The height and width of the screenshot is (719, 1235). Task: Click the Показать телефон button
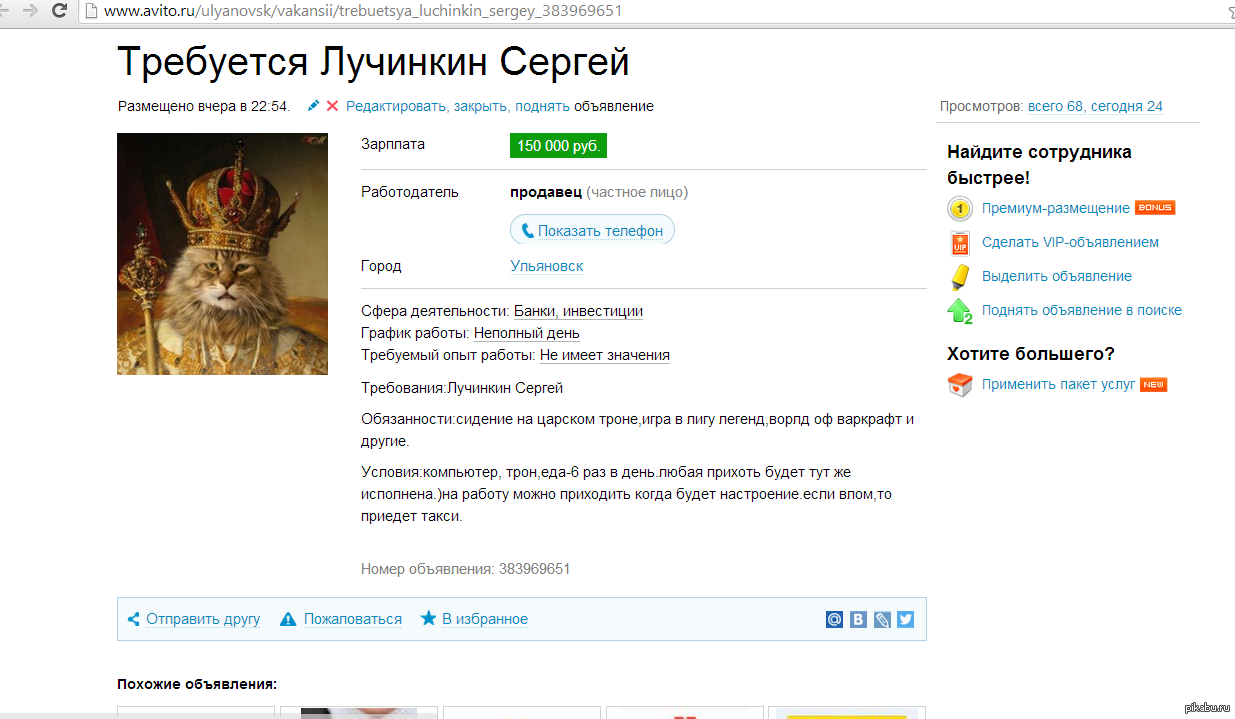tap(592, 230)
